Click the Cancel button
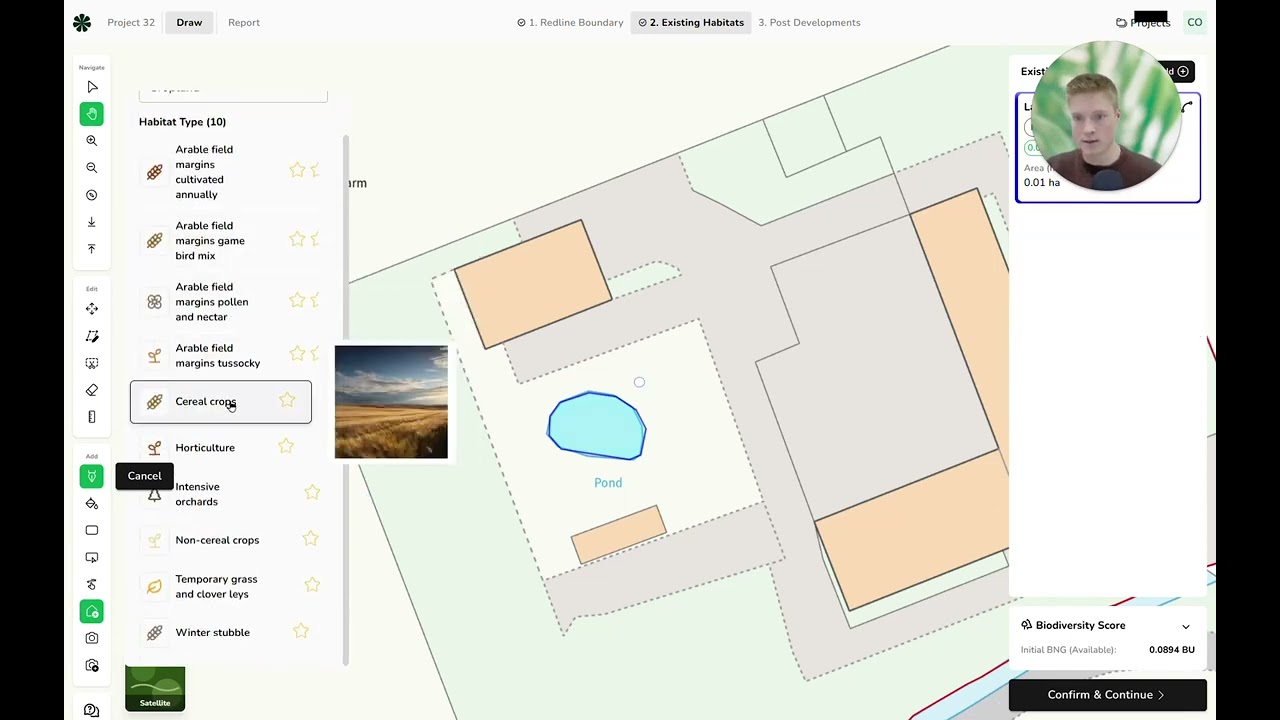1280x720 pixels. click(144, 476)
